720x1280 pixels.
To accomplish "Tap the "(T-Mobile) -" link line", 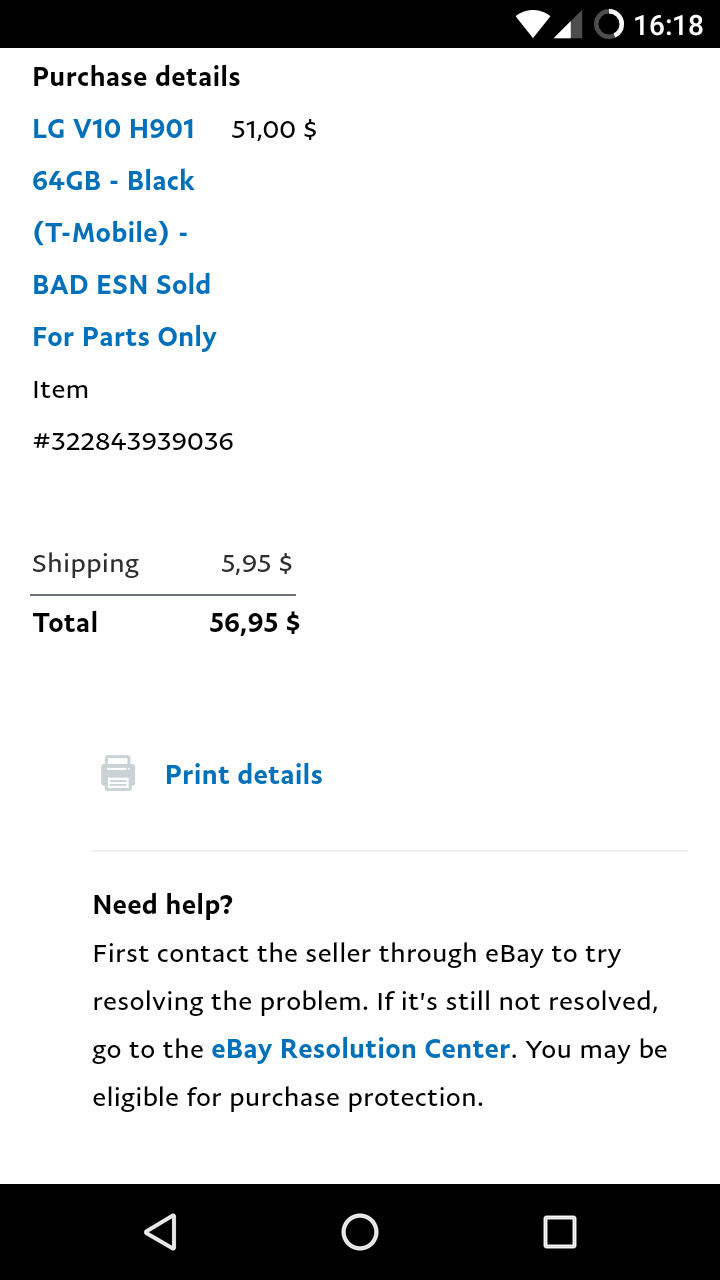I will point(110,233).
